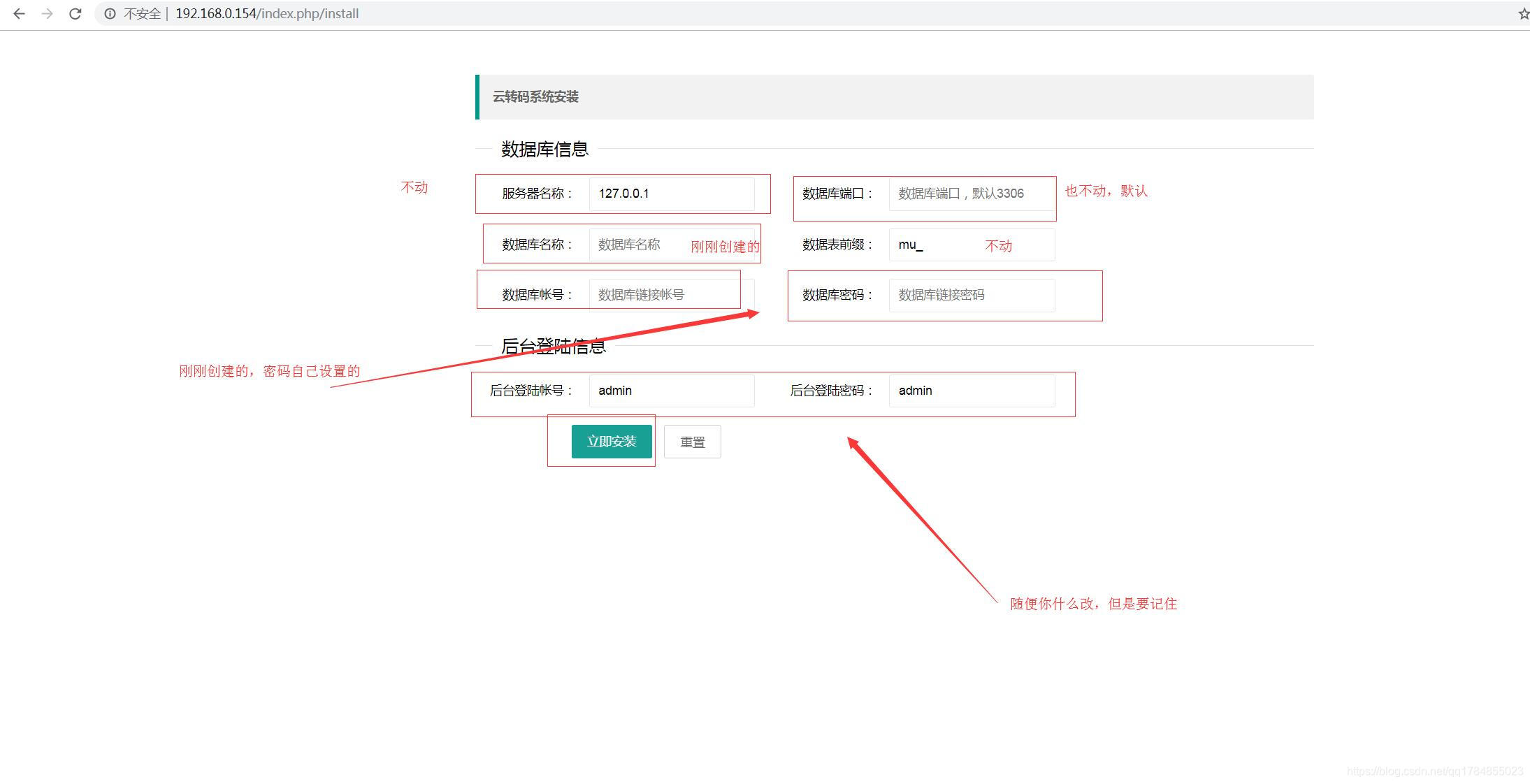Click the 后台登陆帐号 field showing admin
1530x784 pixels.
coord(671,391)
